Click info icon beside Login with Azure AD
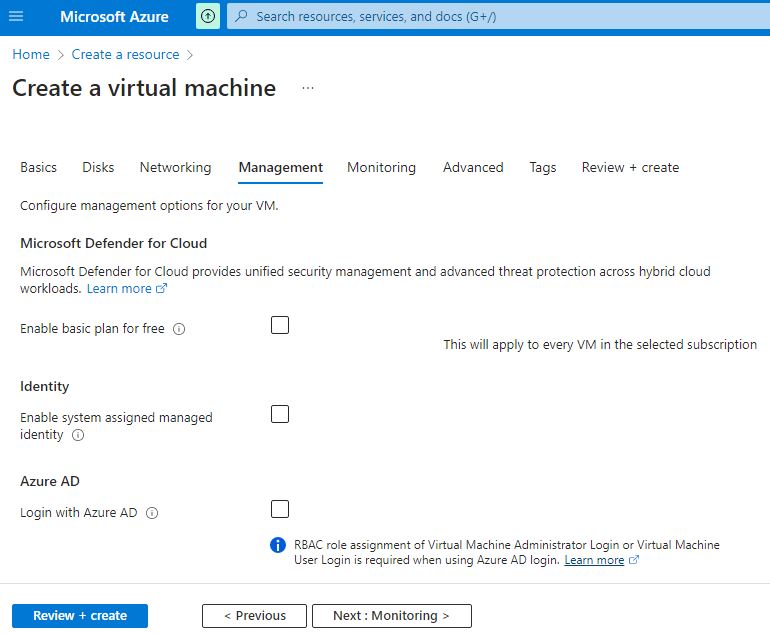The height and width of the screenshot is (634, 770). click(x=152, y=513)
